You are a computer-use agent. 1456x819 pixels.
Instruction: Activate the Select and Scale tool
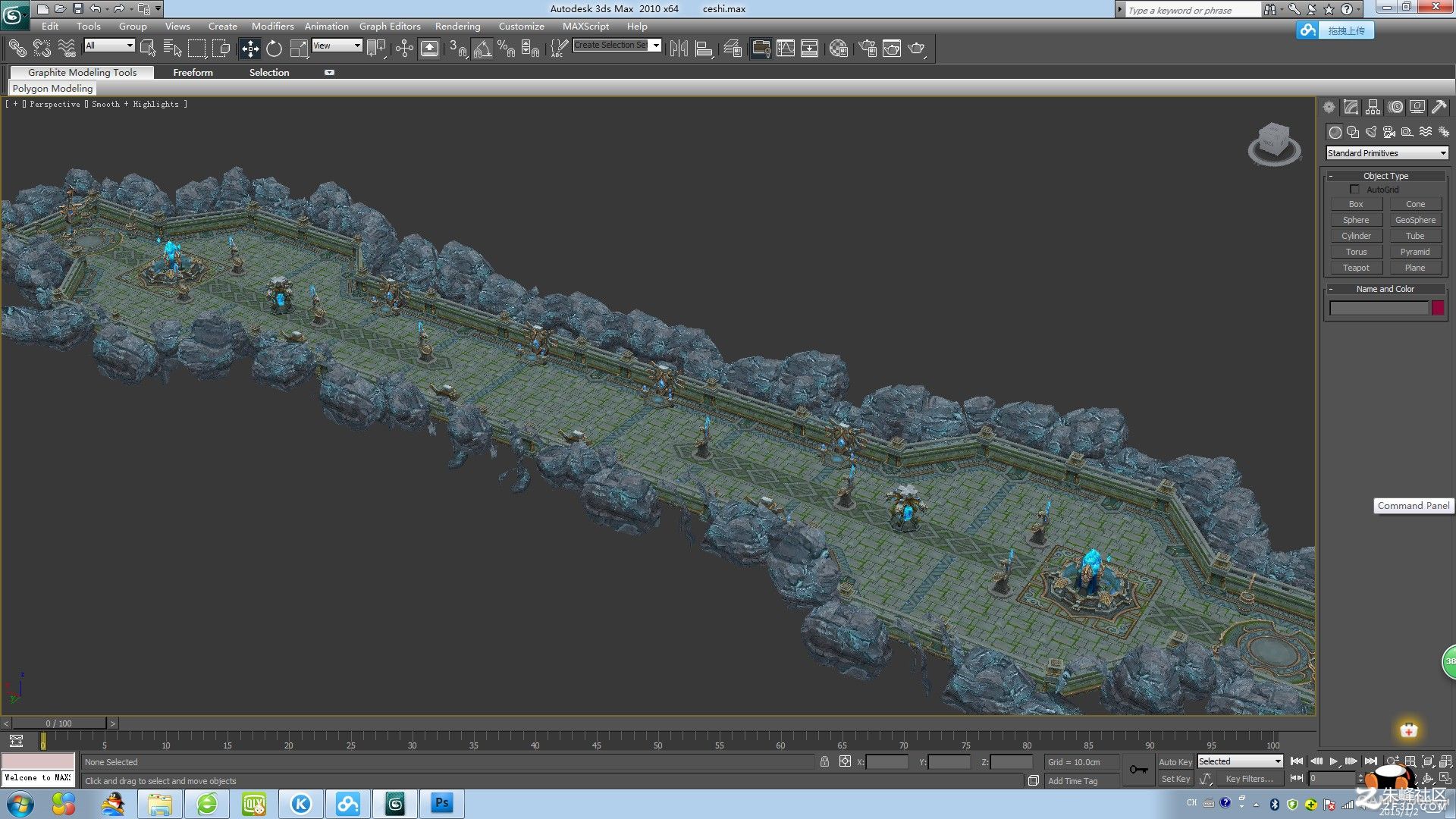coord(298,49)
